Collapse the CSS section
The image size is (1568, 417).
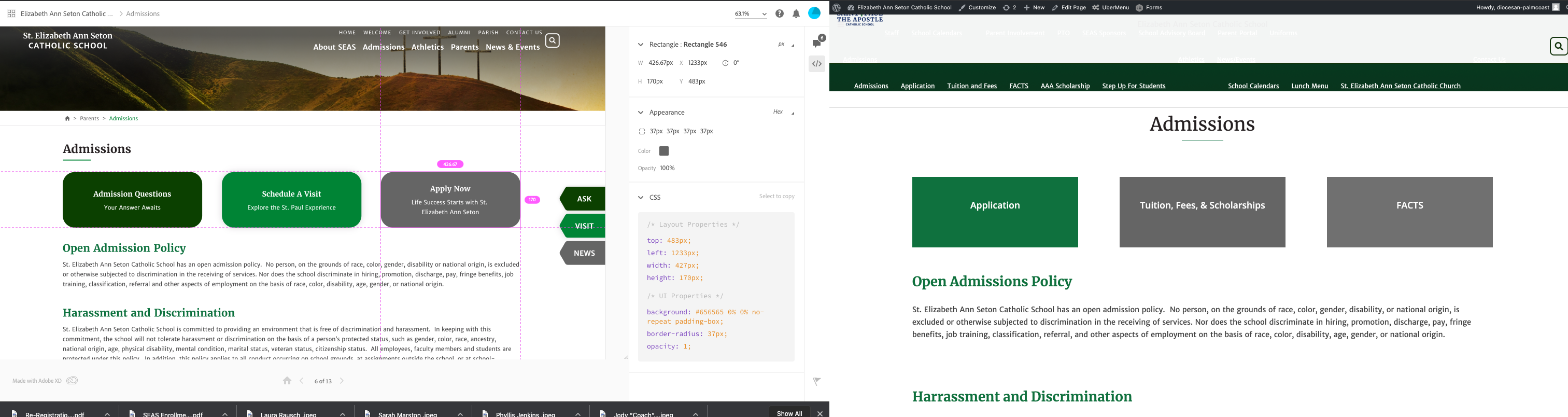[640, 197]
